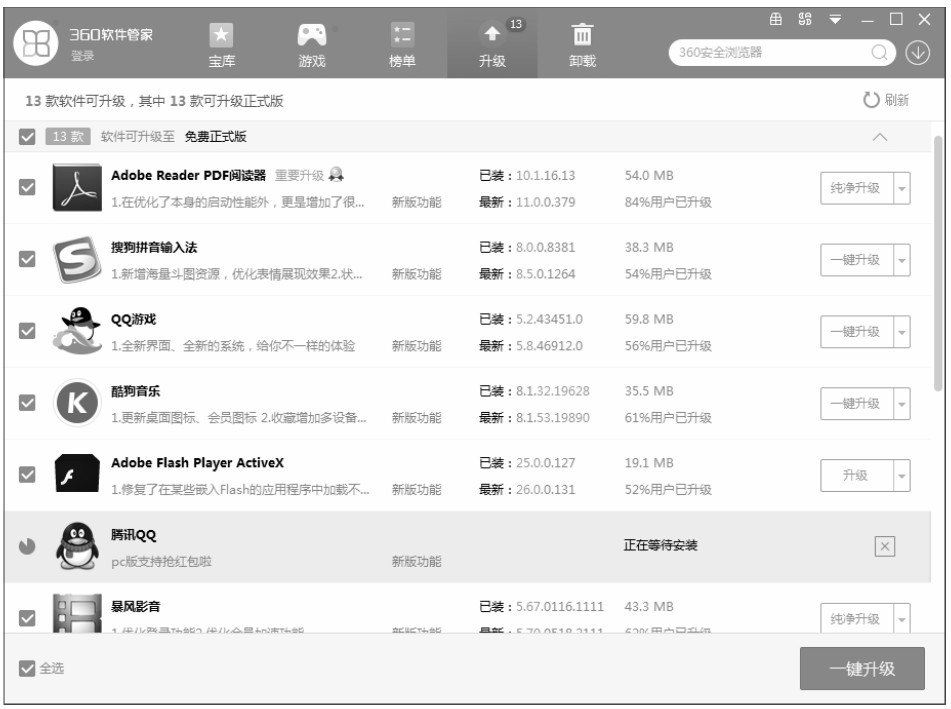Click the bottom 一键升级 upgrade-all button
Screen dimensions: 951x709
click(862, 668)
